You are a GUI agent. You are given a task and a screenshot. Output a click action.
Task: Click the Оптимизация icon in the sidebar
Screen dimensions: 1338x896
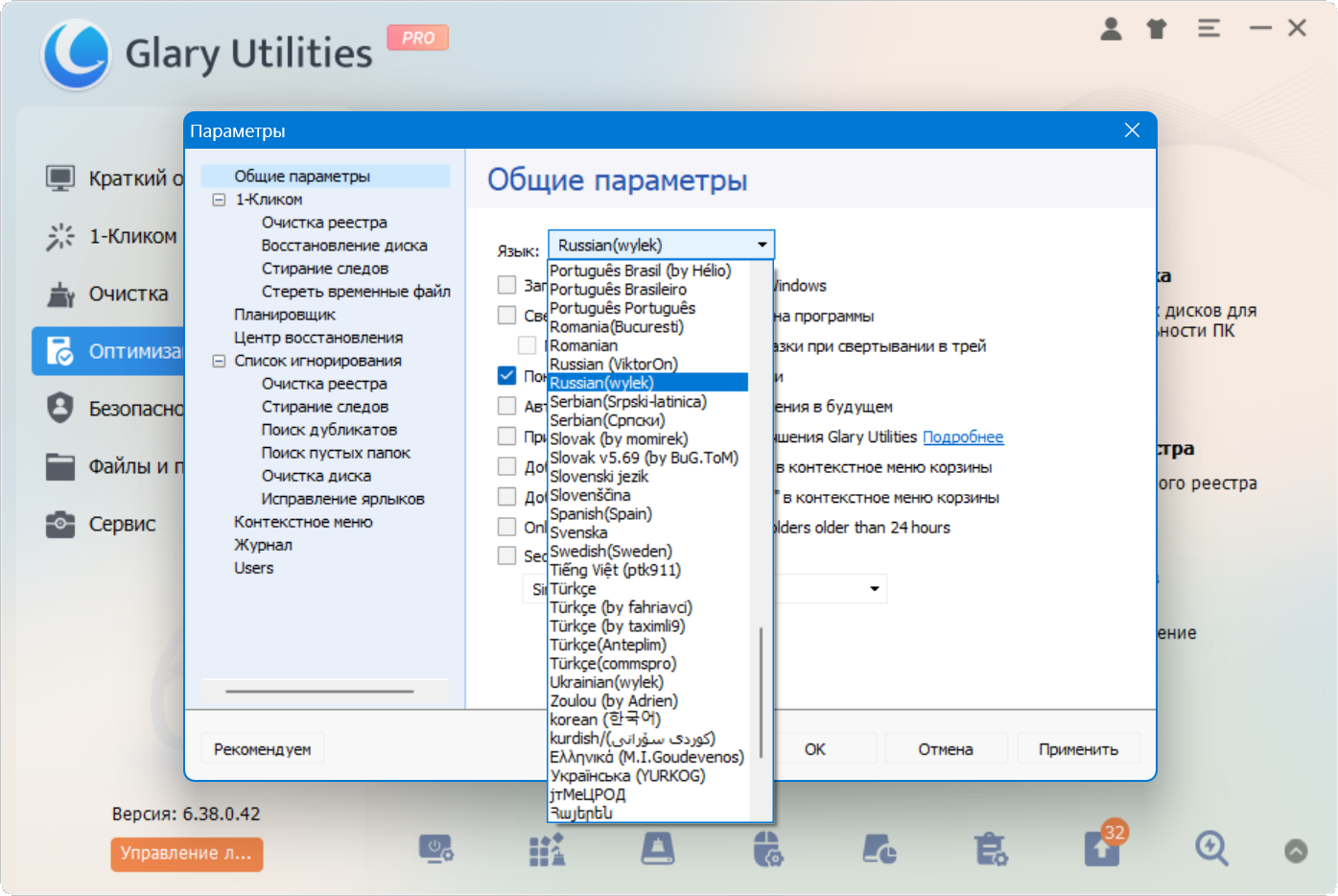(x=60, y=351)
